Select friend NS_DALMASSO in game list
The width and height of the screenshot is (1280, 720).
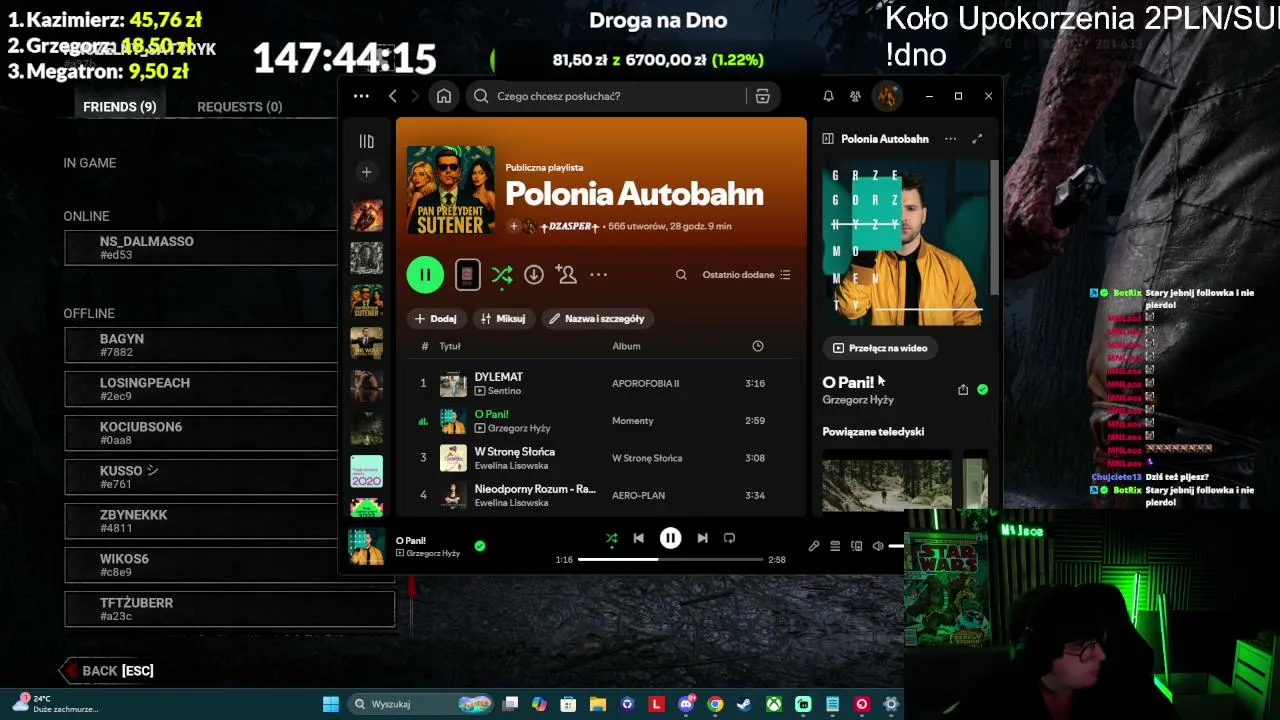pyautogui.click(x=201, y=248)
